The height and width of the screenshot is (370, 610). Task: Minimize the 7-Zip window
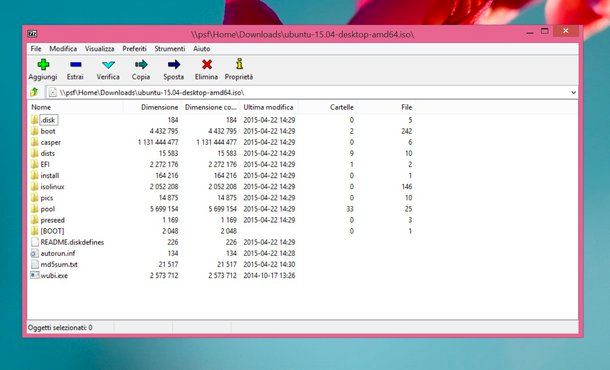point(529,33)
